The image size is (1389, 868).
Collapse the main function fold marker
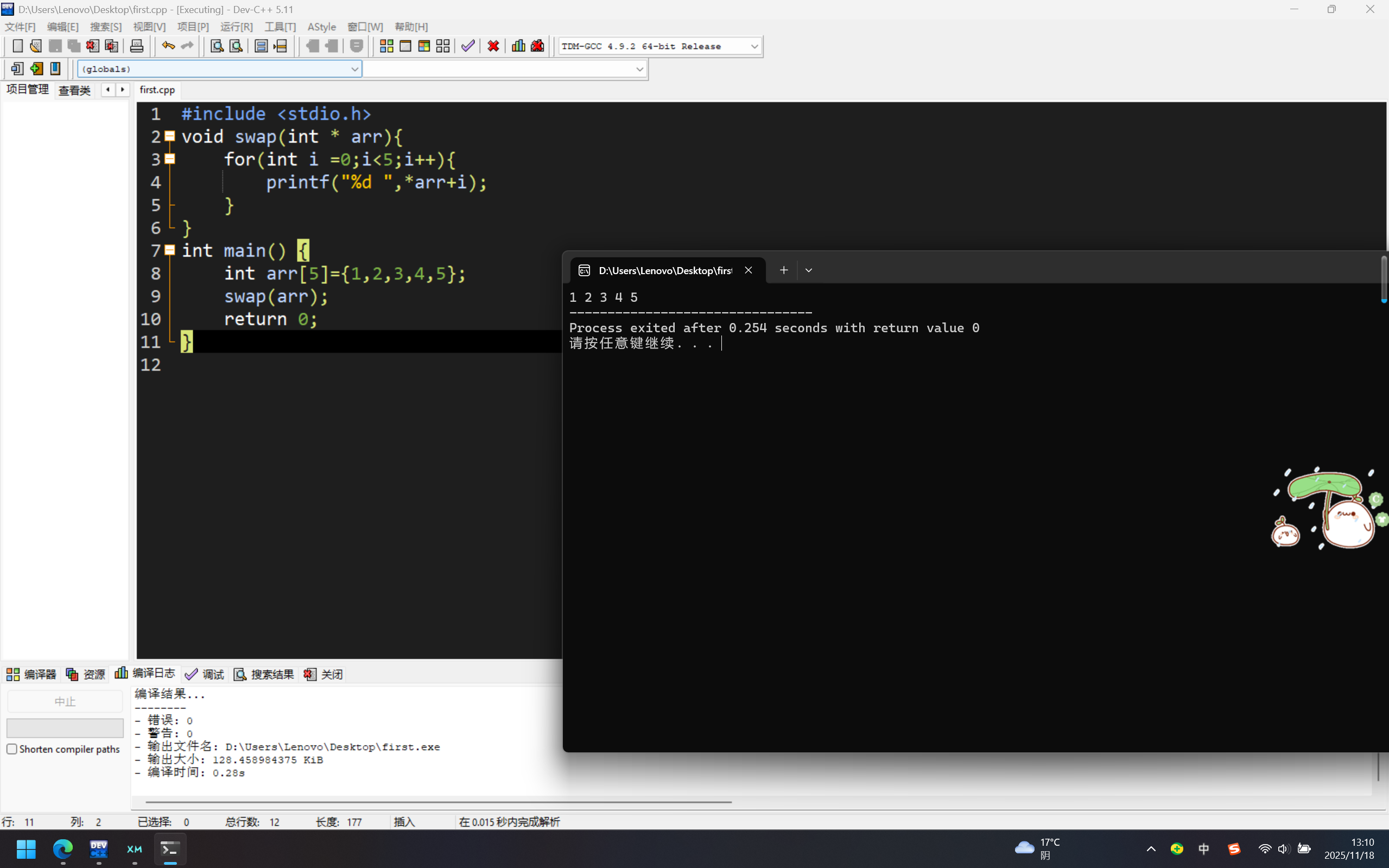tap(170, 250)
